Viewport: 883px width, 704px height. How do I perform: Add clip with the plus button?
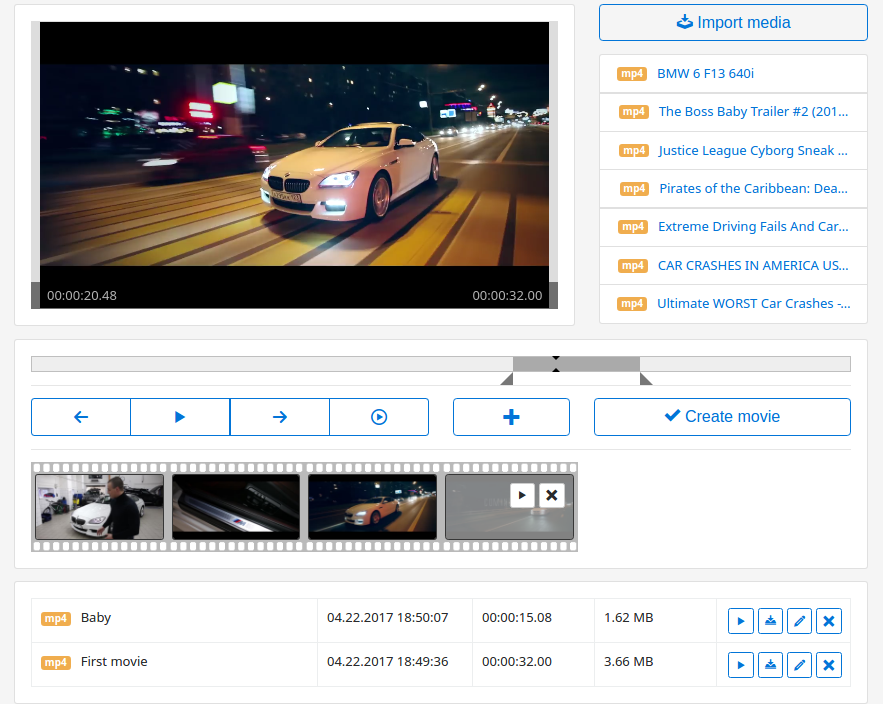coord(511,417)
